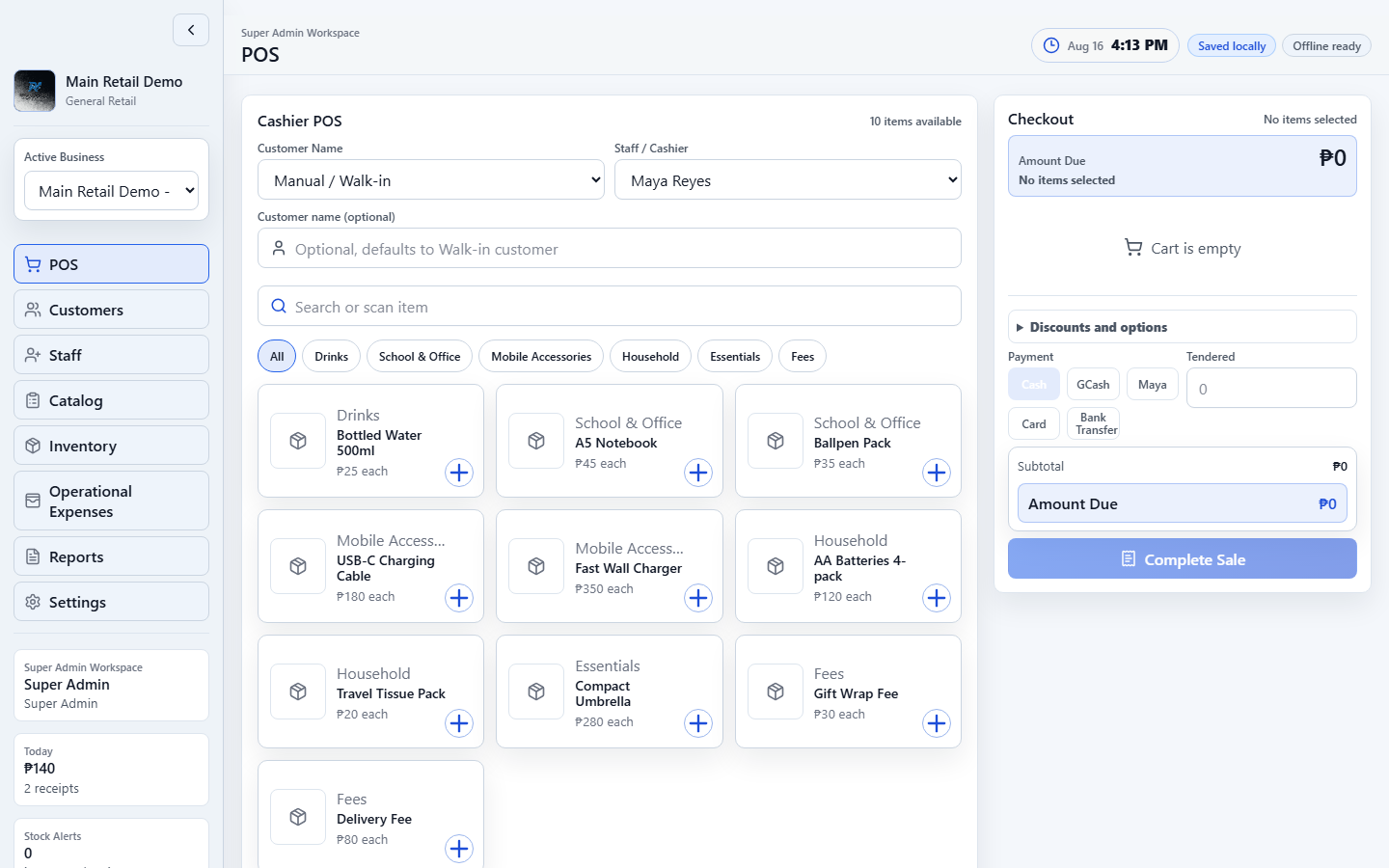
Task: Focus the Tendered amount field
Action: (x=1271, y=388)
